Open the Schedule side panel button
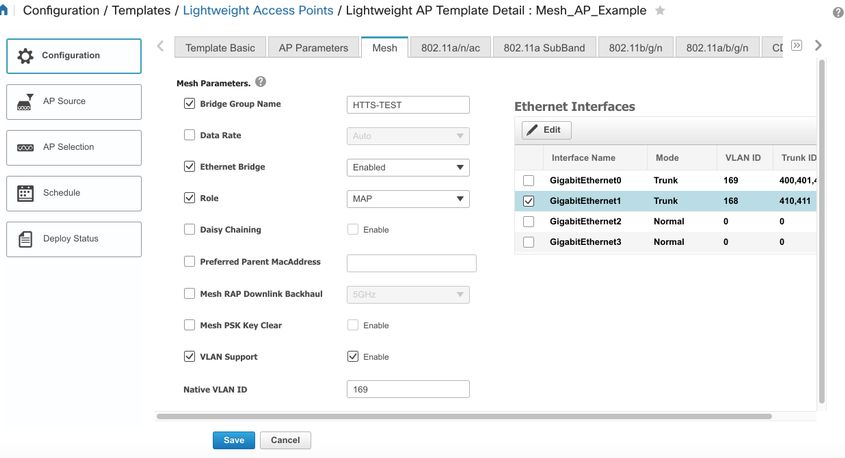 point(74,193)
